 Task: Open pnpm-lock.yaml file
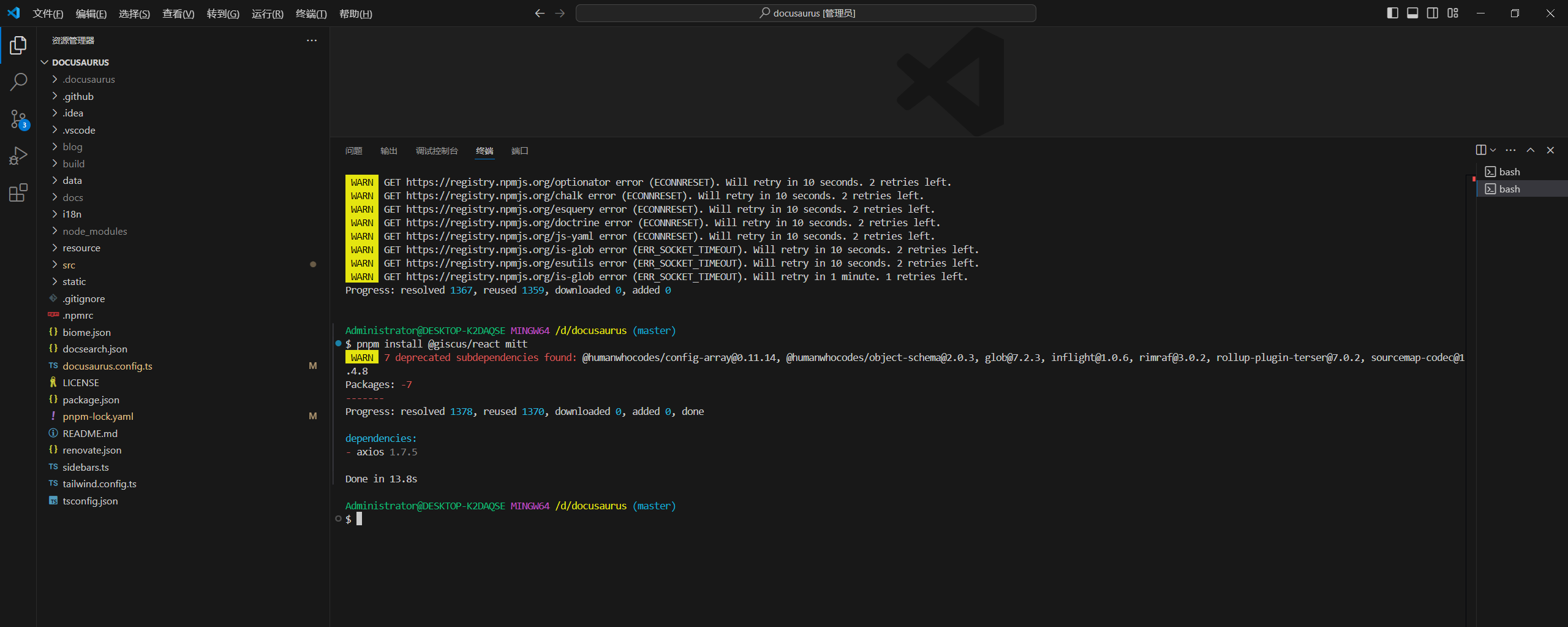point(183,416)
